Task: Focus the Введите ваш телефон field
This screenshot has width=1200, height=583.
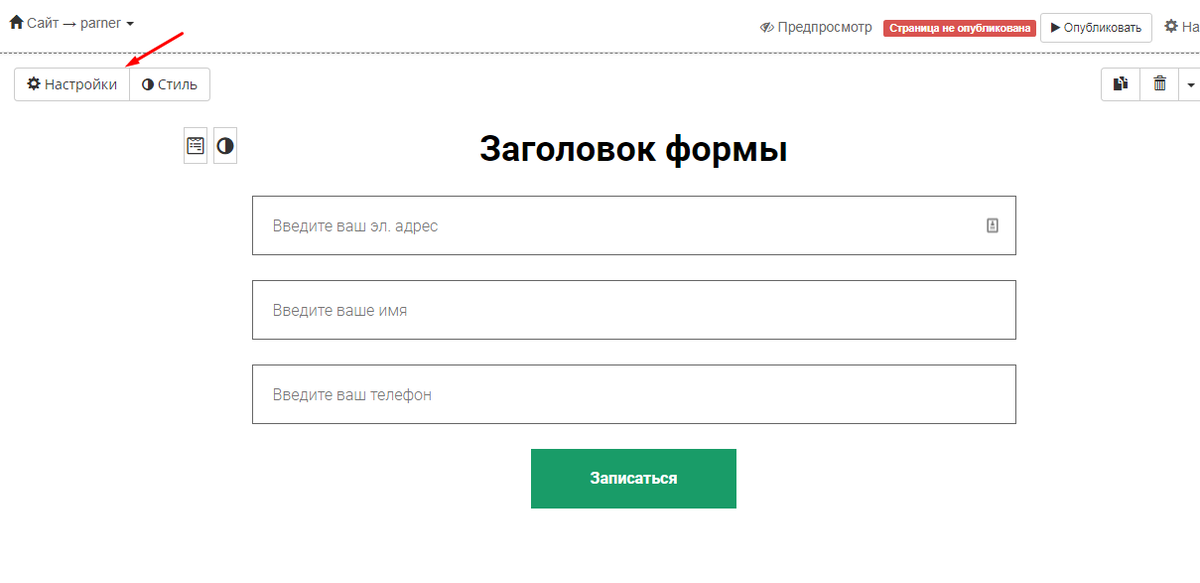Action: (634, 394)
